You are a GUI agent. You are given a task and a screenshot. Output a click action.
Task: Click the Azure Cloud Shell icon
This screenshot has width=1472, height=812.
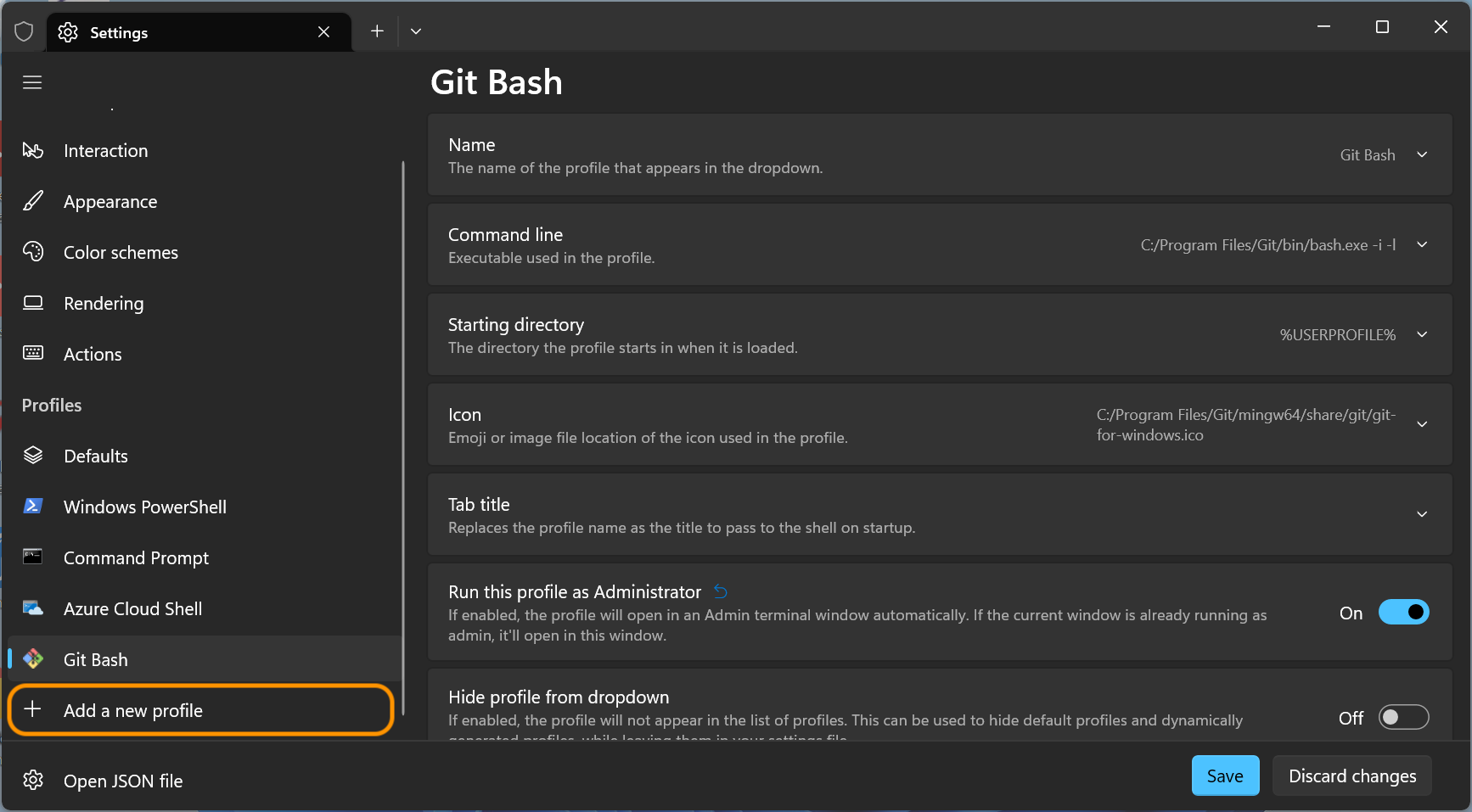[x=33, y=608]
